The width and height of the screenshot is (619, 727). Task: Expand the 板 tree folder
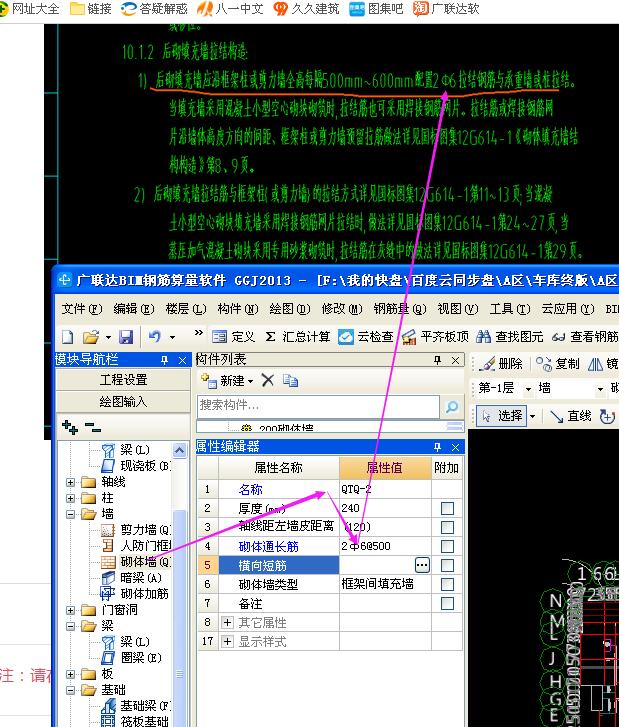coord(70,674)
